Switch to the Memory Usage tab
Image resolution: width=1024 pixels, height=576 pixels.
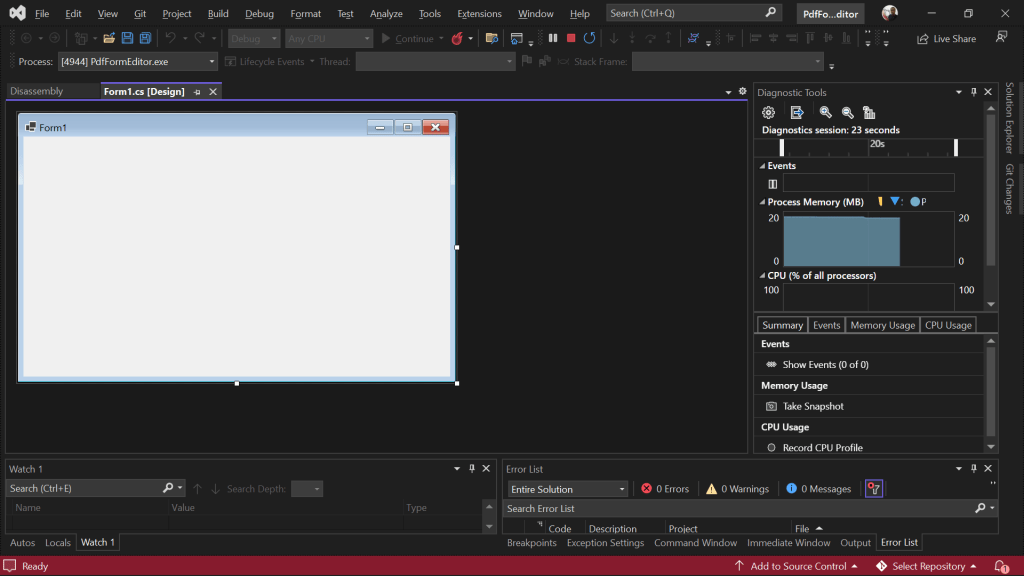tap(882, 325)
